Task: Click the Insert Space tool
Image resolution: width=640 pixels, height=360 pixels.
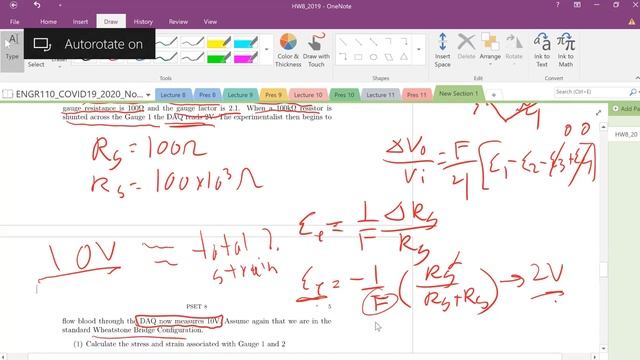Action: (442, 50)
